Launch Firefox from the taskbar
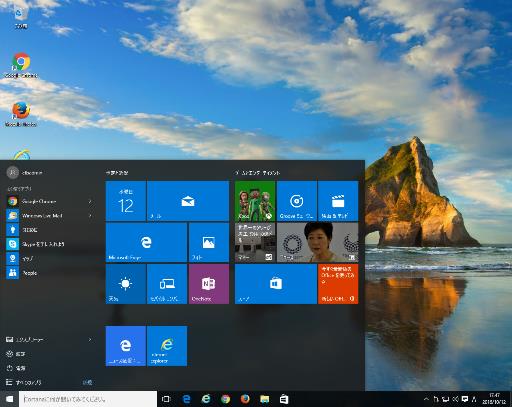The width and height of the screenshot is (512, 407). 245,399
